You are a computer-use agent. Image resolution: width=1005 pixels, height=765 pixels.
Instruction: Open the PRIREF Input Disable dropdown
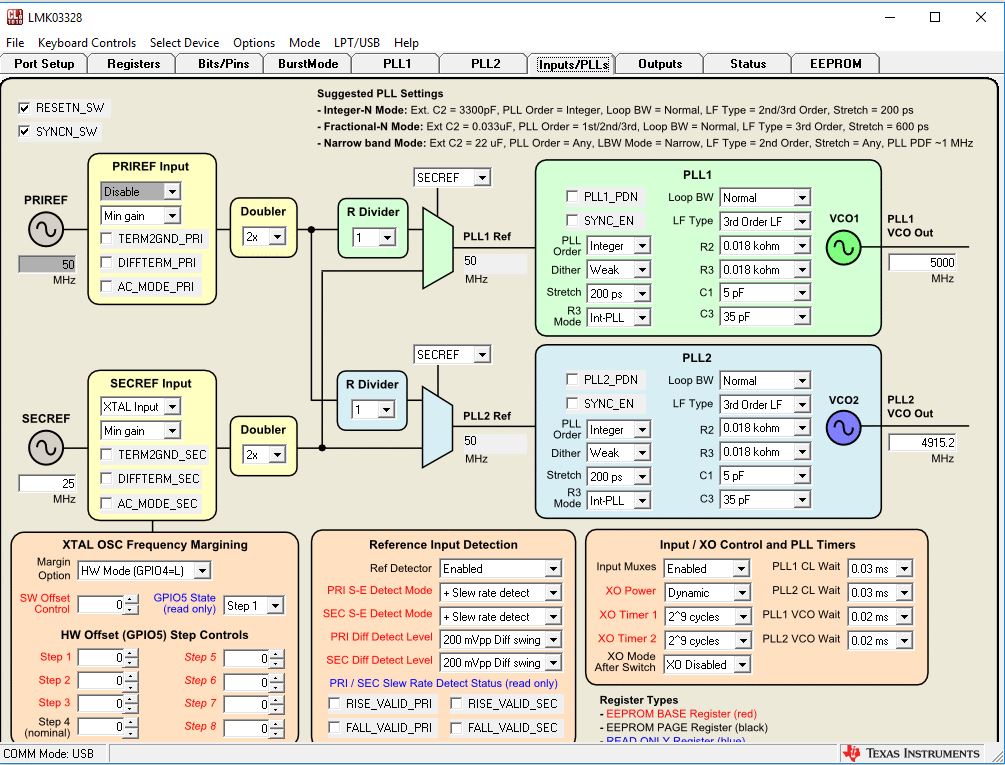click(172, 192)
